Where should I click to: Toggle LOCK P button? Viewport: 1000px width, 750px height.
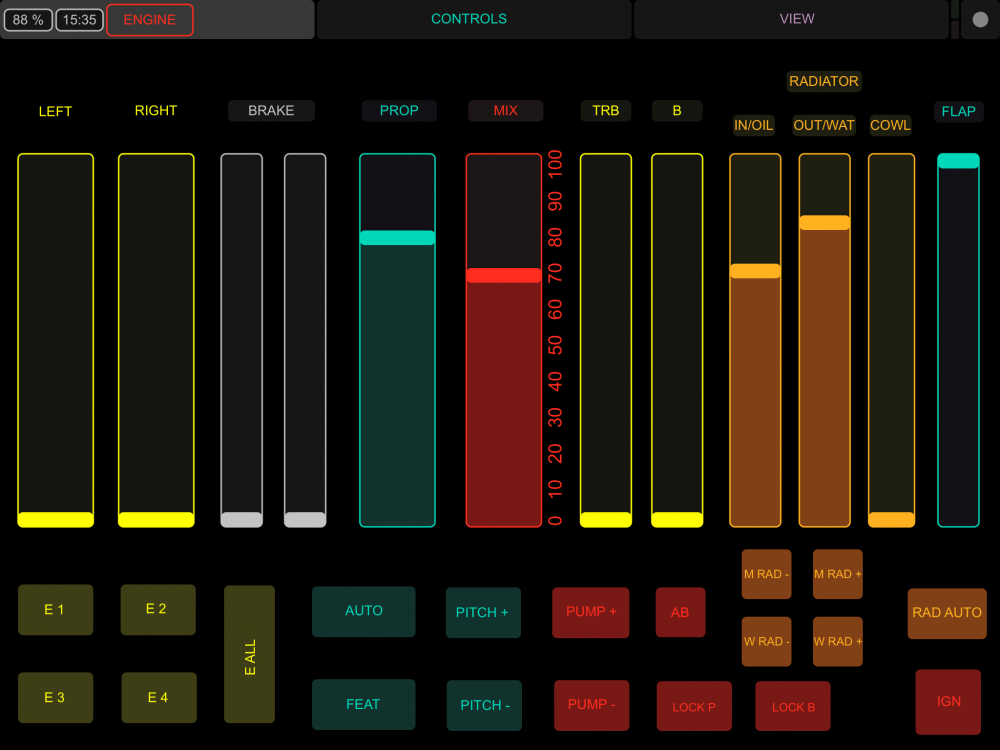(x=695, y=707)
